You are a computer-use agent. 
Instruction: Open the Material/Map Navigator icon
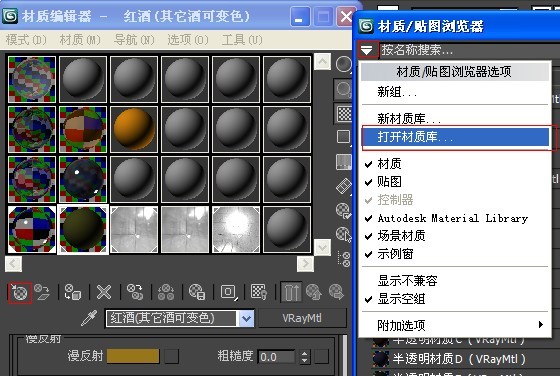[x=345, y=259]
